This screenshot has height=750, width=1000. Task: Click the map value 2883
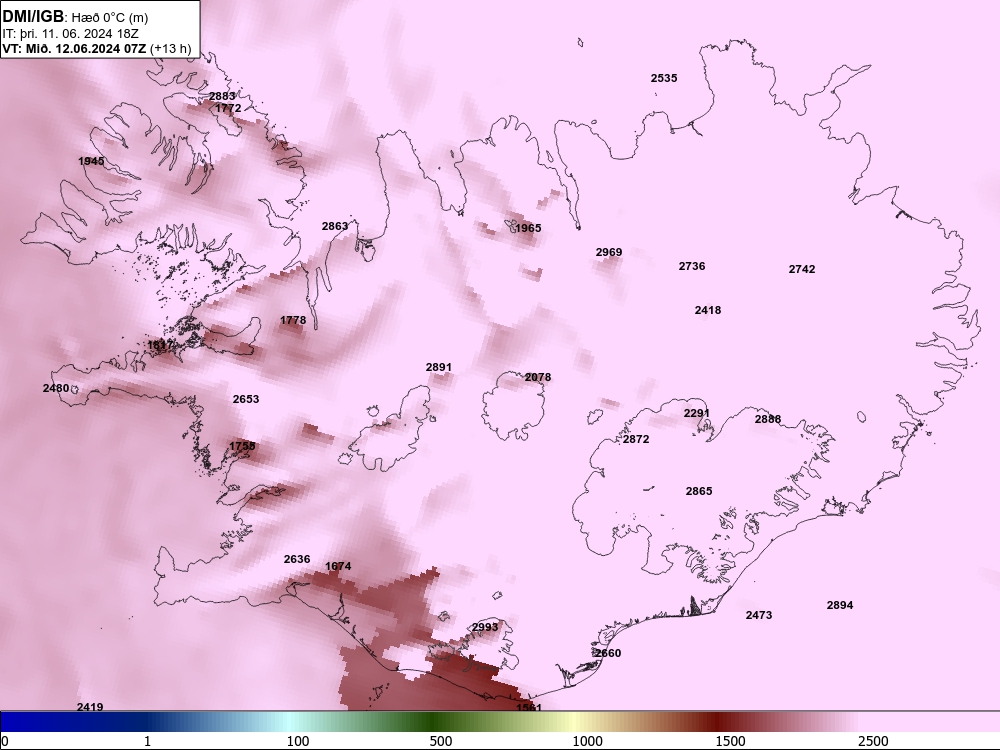tap(222, 96)
